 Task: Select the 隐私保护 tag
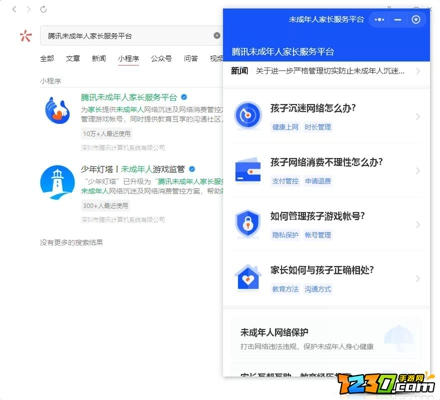285,235
